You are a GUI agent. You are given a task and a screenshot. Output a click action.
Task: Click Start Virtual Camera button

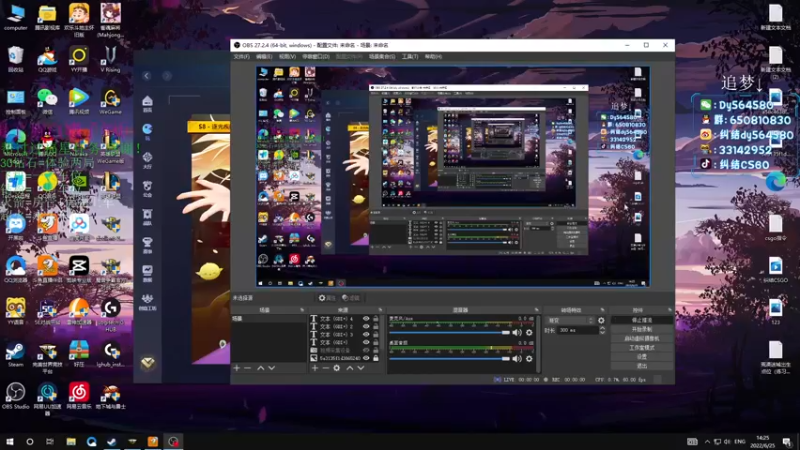coord(642,339)
